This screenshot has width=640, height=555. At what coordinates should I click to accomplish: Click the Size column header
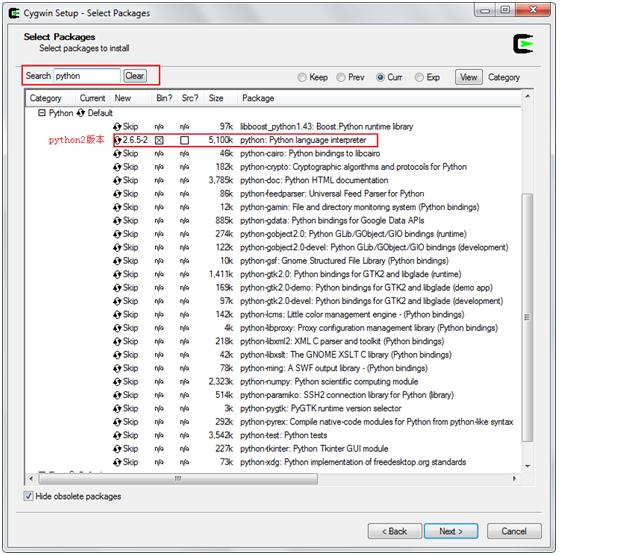tap(216, 98)
